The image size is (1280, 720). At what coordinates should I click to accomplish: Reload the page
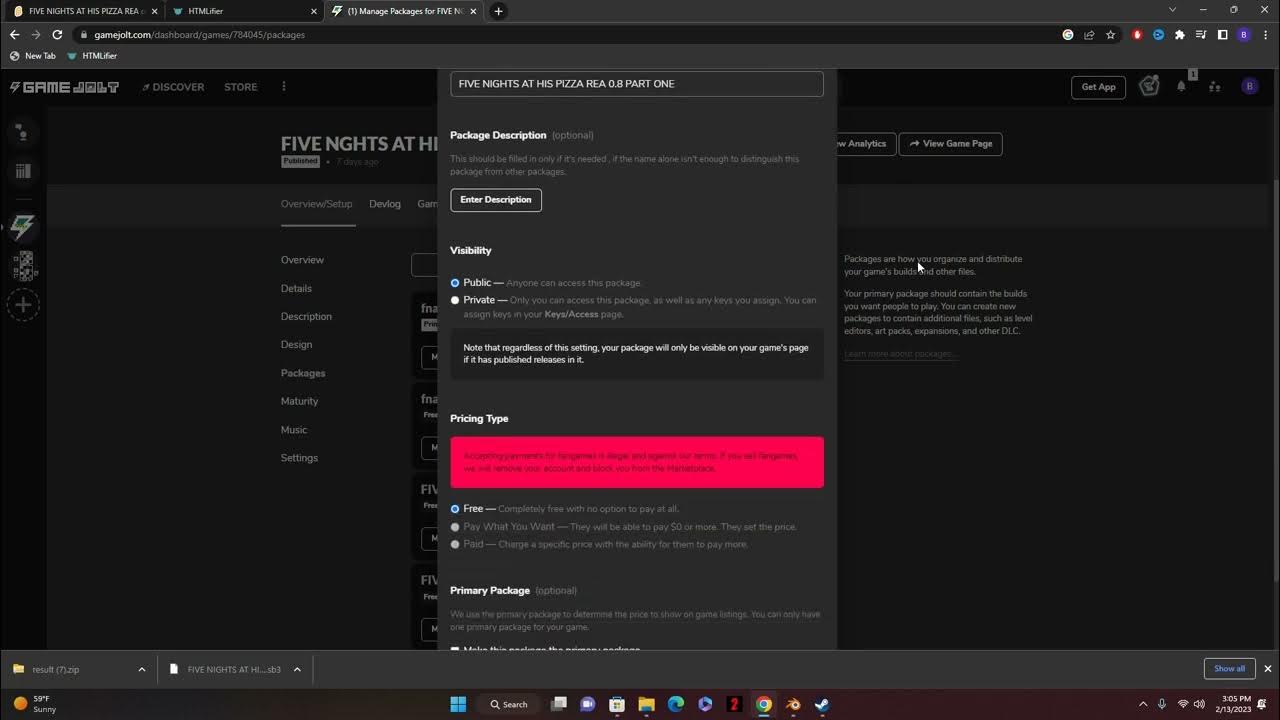click(x=57, y=34)
